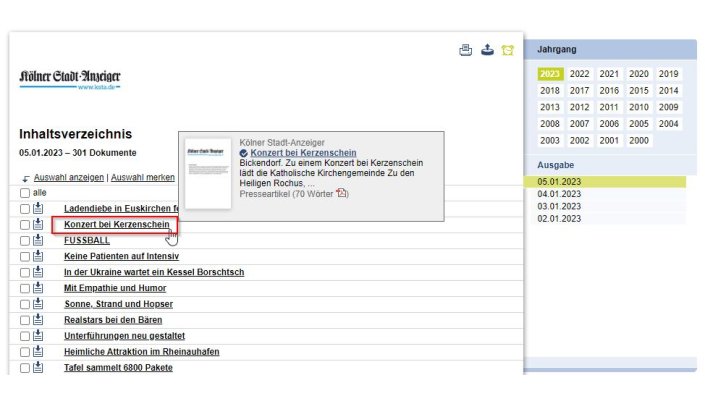
Task: Click download icon for Ladendiebe in Euskirchen
Action: (x=38, y=208)
